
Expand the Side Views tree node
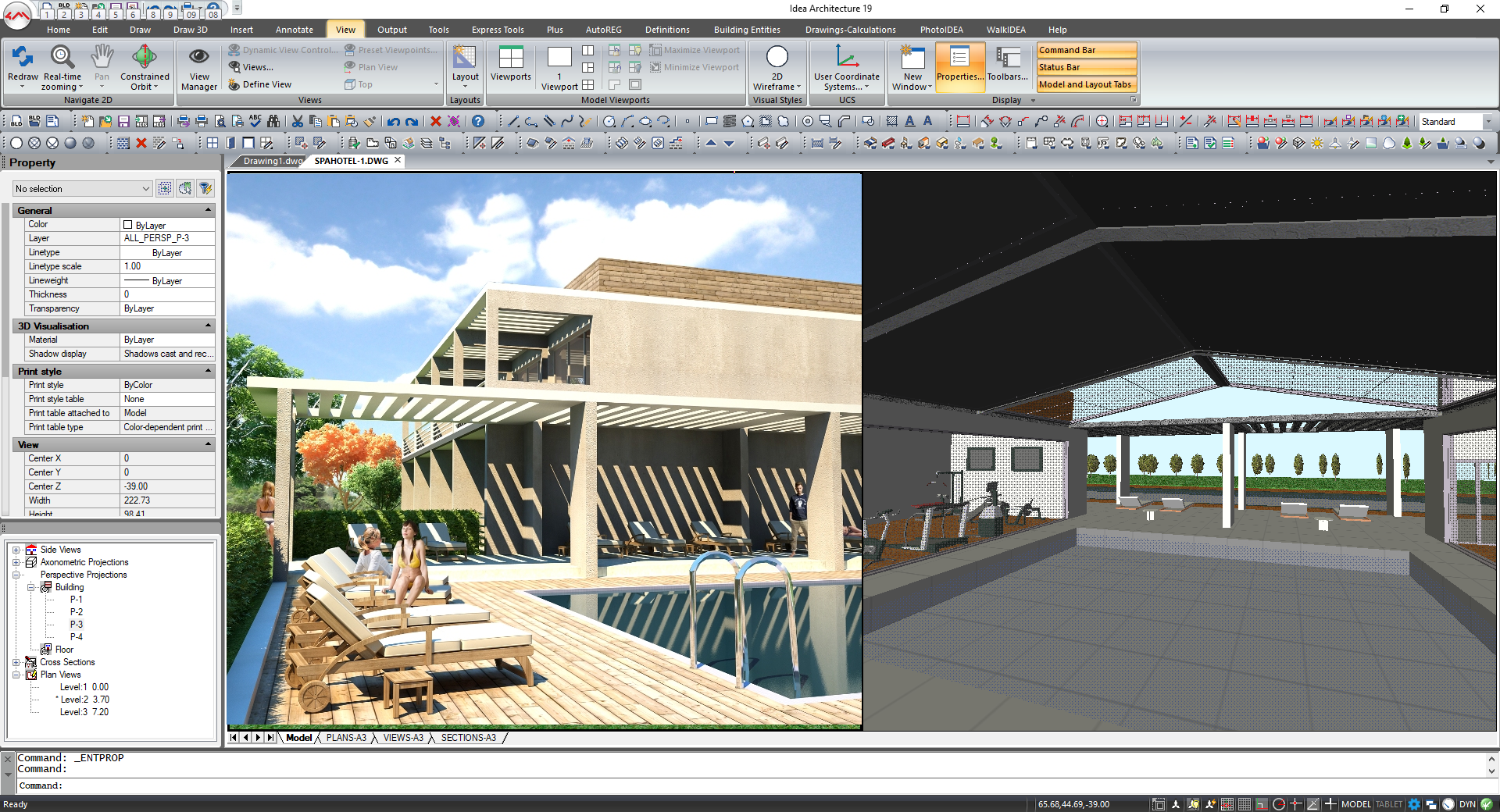(x=16, y=550)
